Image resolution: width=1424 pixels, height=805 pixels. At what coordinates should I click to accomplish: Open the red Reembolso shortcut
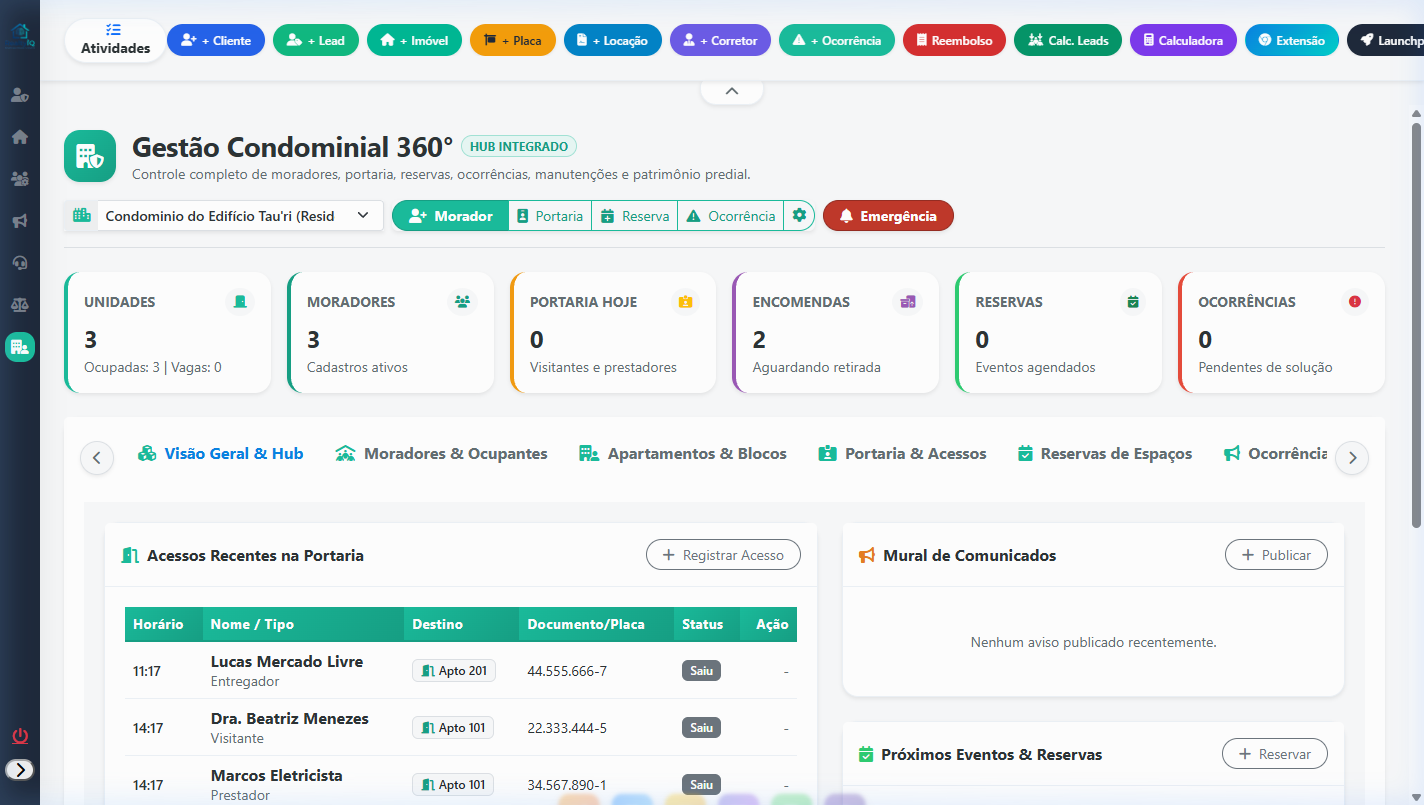954,41
